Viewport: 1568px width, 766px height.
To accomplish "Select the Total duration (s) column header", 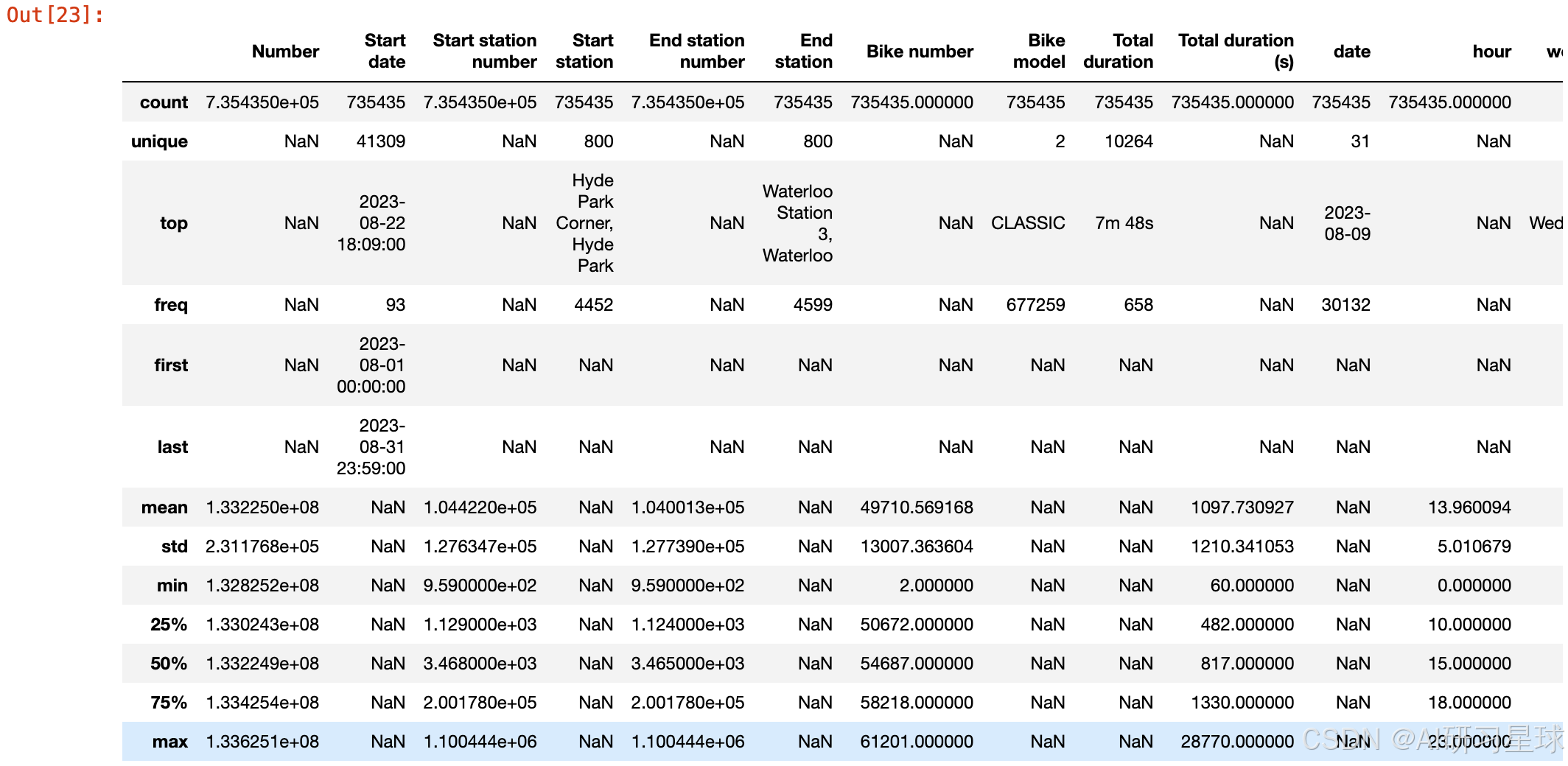I will click(1236, 51).
